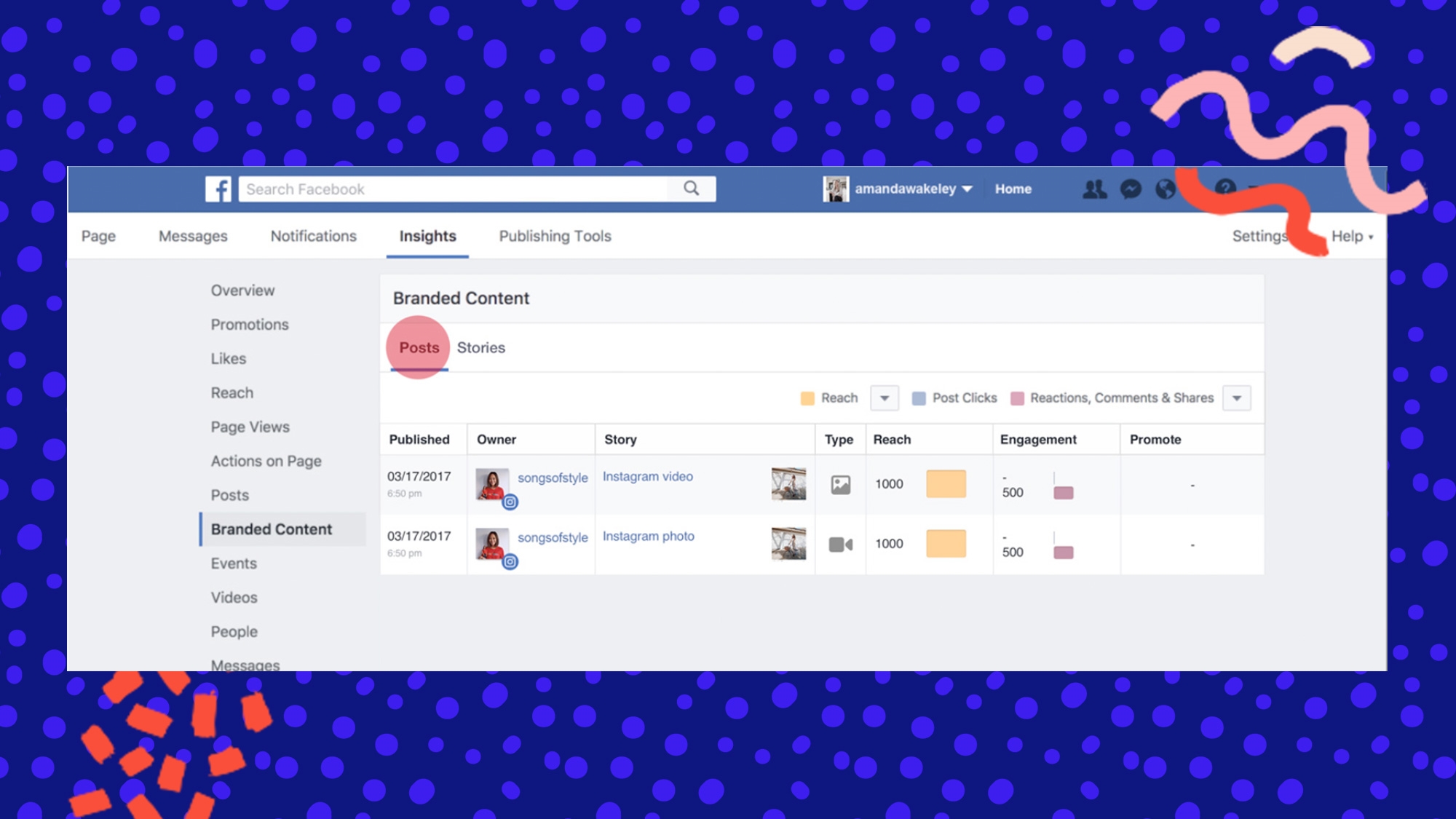The width and height of the screenshot is (1456, 819).
Task: Open the Publishing Tools tab
Action: (555, 237)
